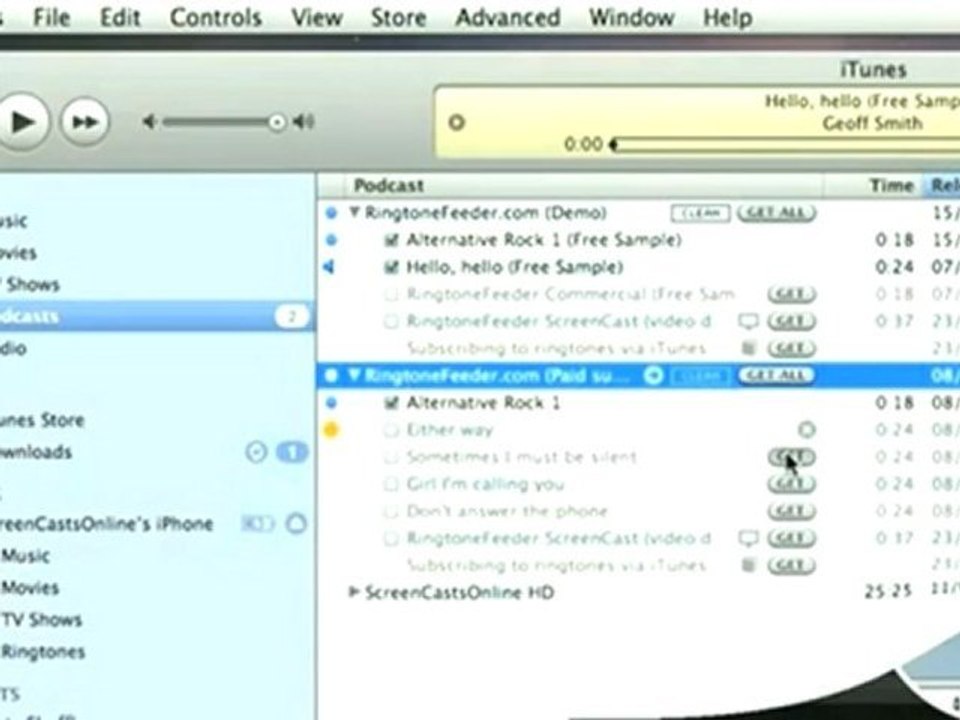Viewport: 960px width, 720px height.
Task: Open the Advanced menu
Action: [x=508, y=18]
